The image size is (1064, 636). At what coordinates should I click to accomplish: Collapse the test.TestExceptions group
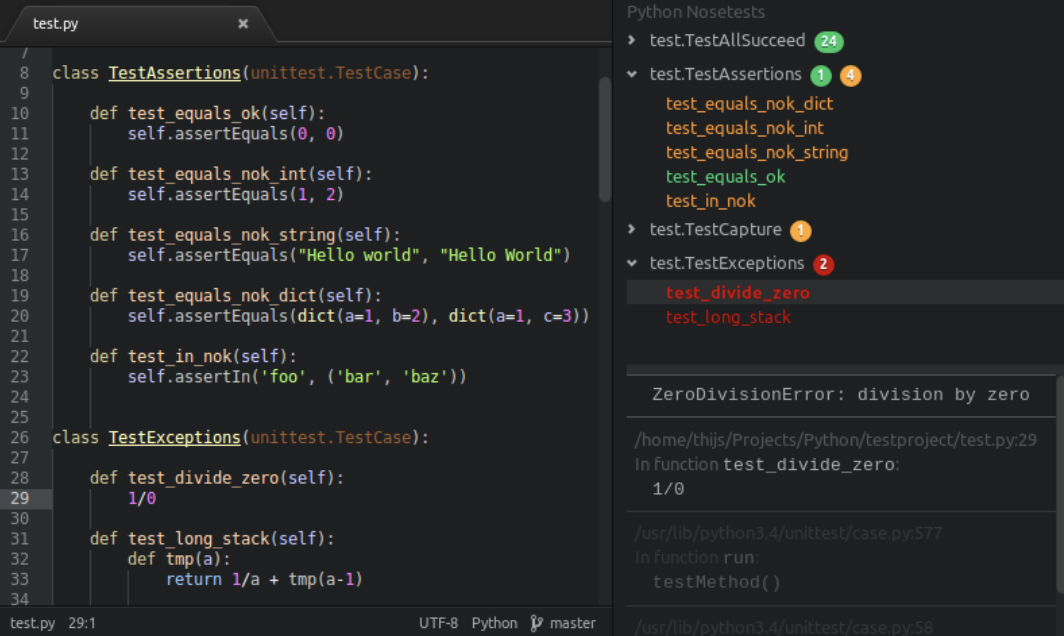(632, 263)
